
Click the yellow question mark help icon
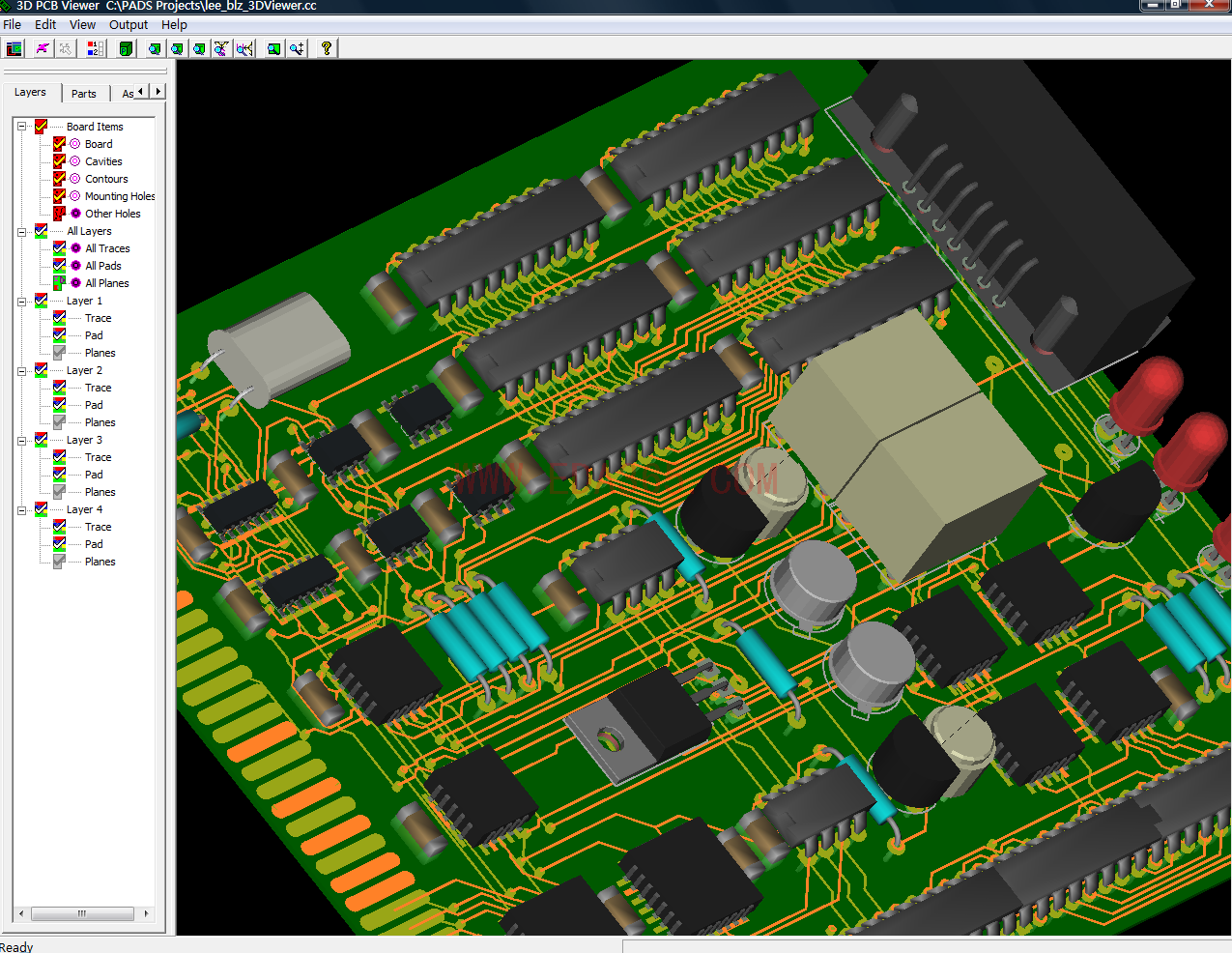pyautogui.click(x=327, y=48)
